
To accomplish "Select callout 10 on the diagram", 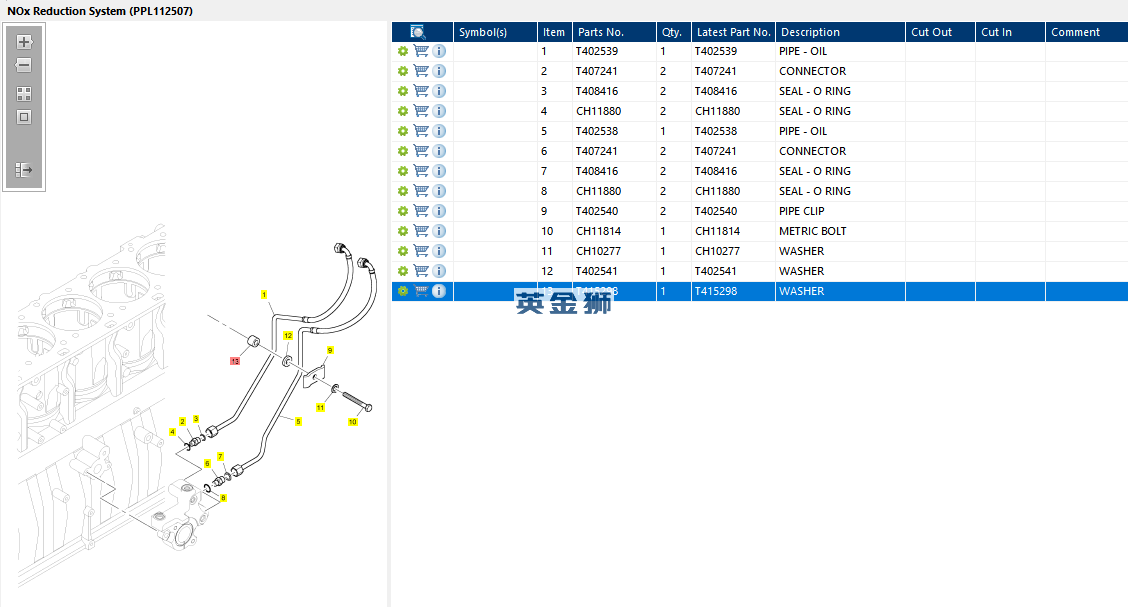I will point(352,422).
